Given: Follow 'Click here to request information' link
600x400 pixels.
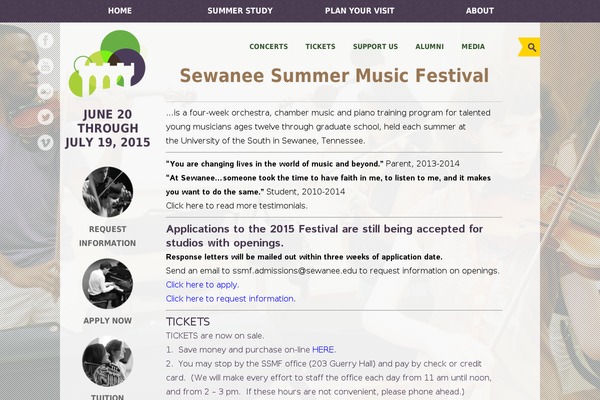Looking at the screenshot, I should pyautogui.click(x=231, y=299).
